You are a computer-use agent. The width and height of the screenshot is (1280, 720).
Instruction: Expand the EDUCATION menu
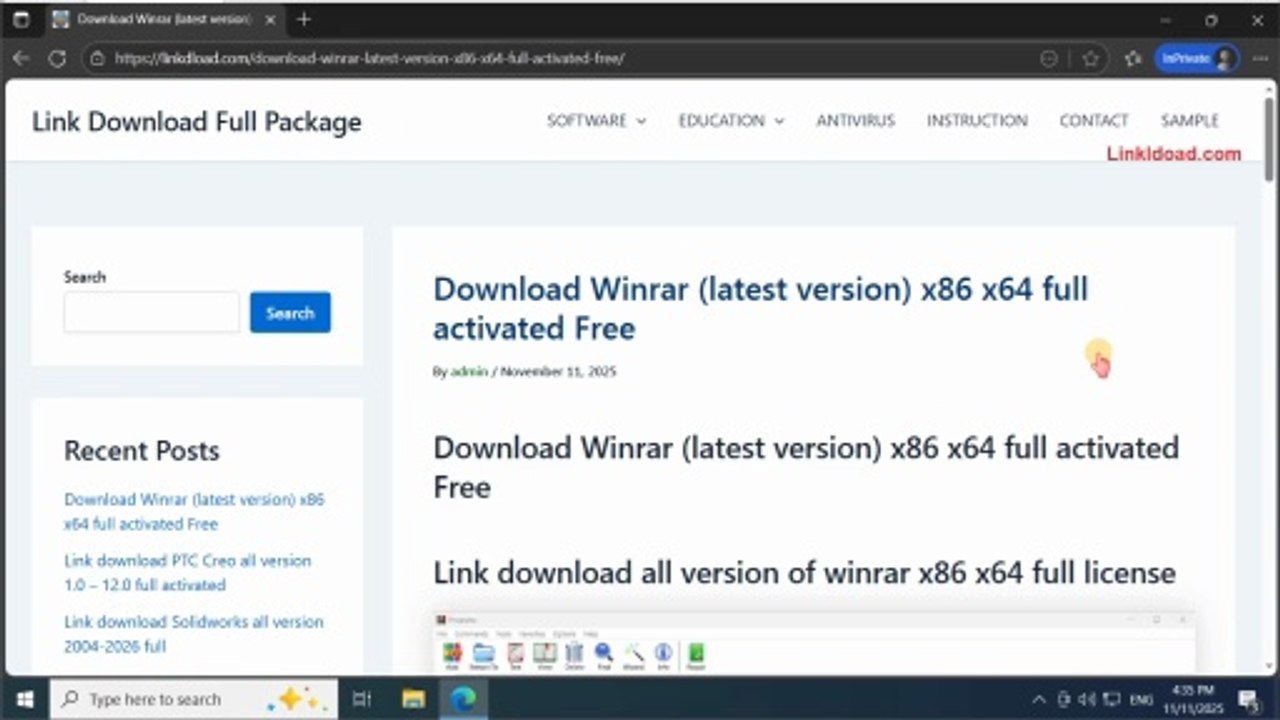731,120
